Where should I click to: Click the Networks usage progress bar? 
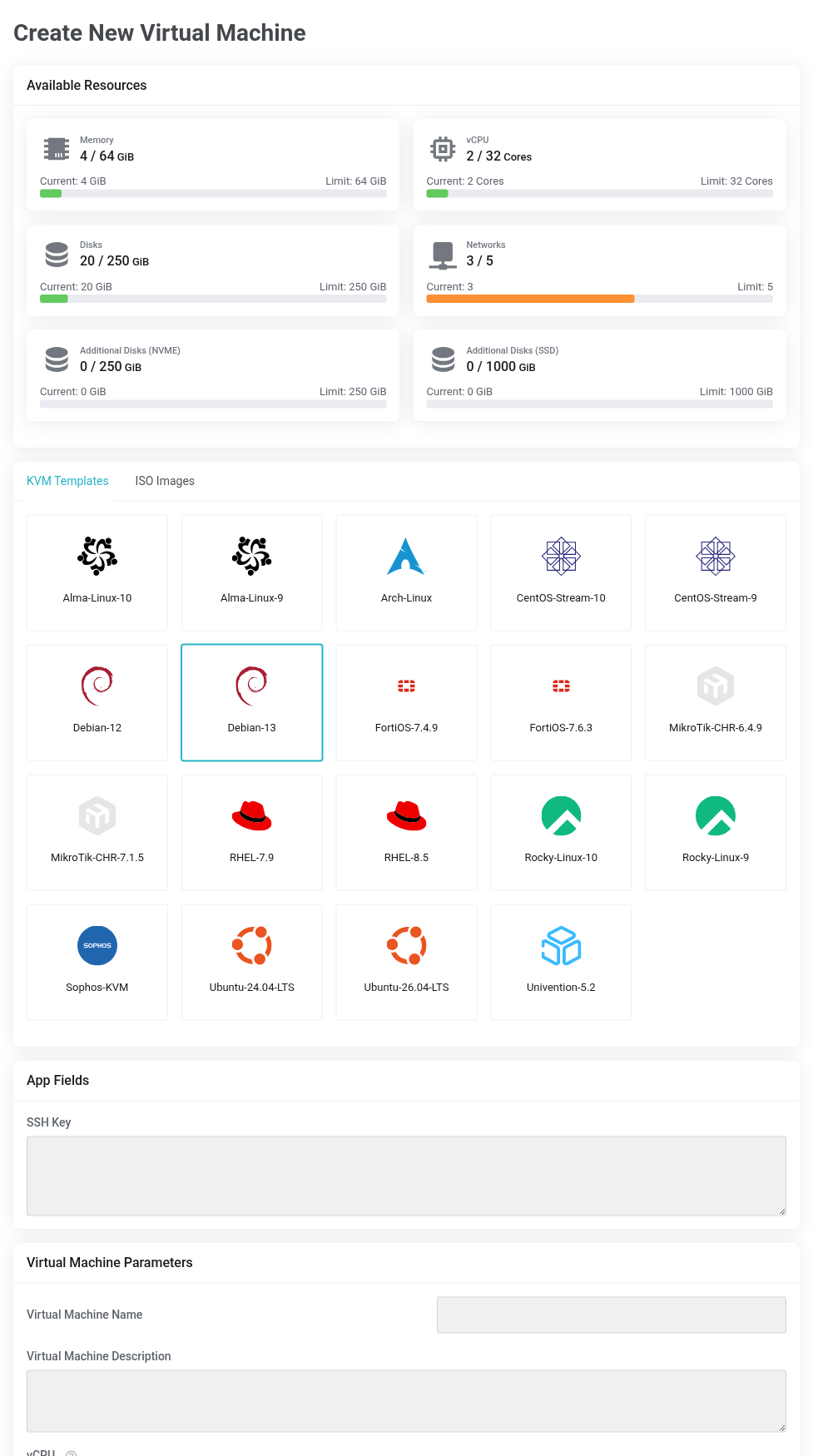click(600, 299)
